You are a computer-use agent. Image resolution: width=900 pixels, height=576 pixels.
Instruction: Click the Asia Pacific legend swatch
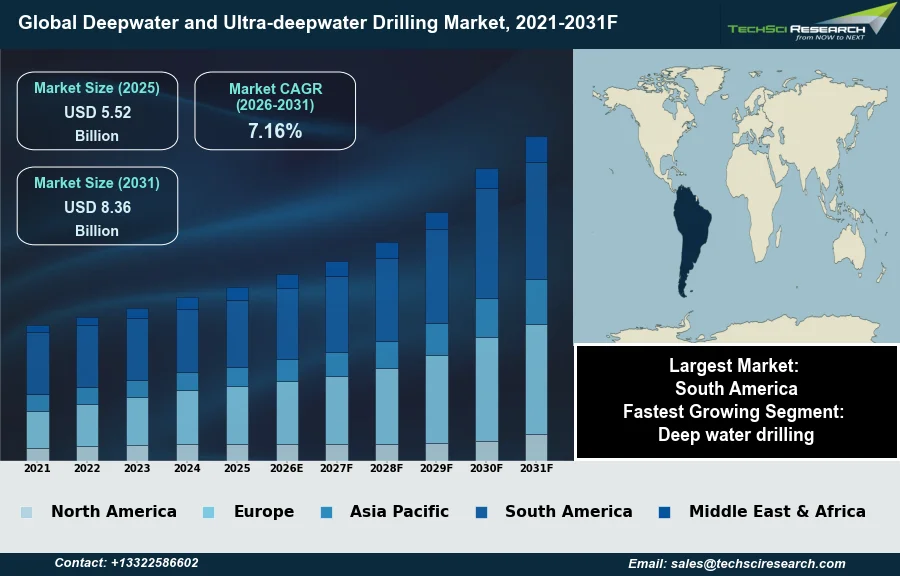click(325, 512)
